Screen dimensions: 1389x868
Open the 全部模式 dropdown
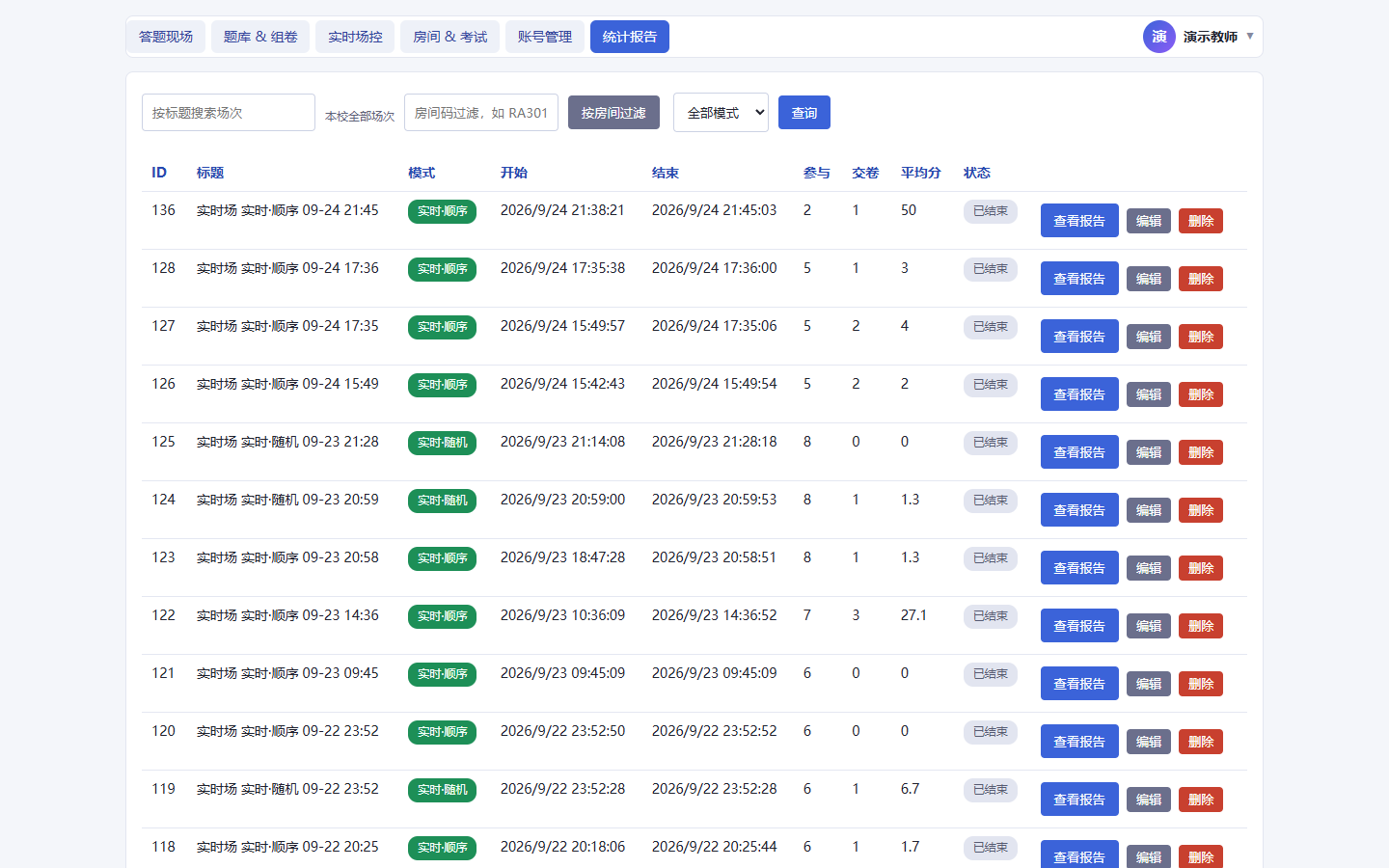pos(721,112)
